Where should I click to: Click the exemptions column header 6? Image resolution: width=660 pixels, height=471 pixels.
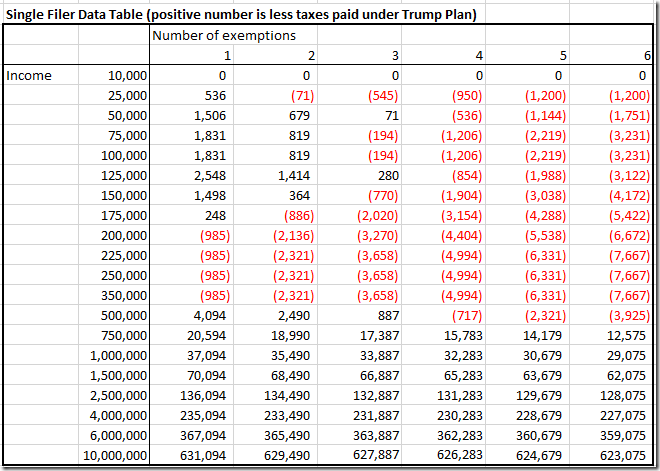(x=611, y=56)
